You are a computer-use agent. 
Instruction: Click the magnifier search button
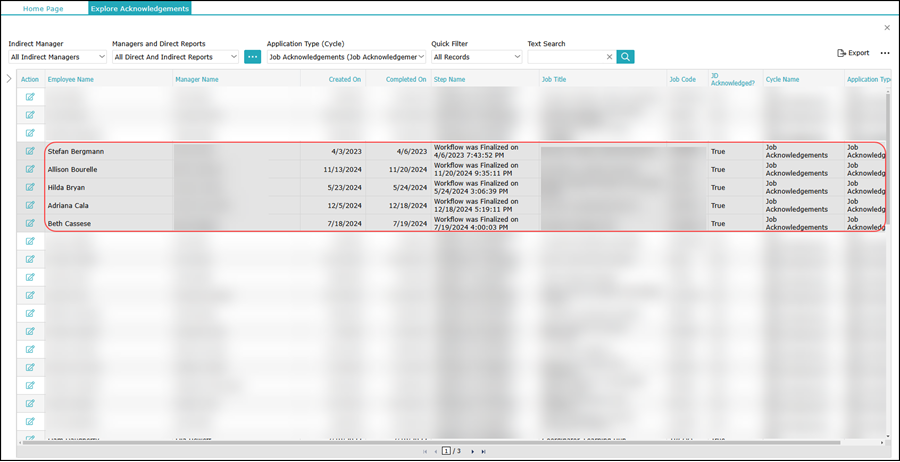click(x=625, y=57)
